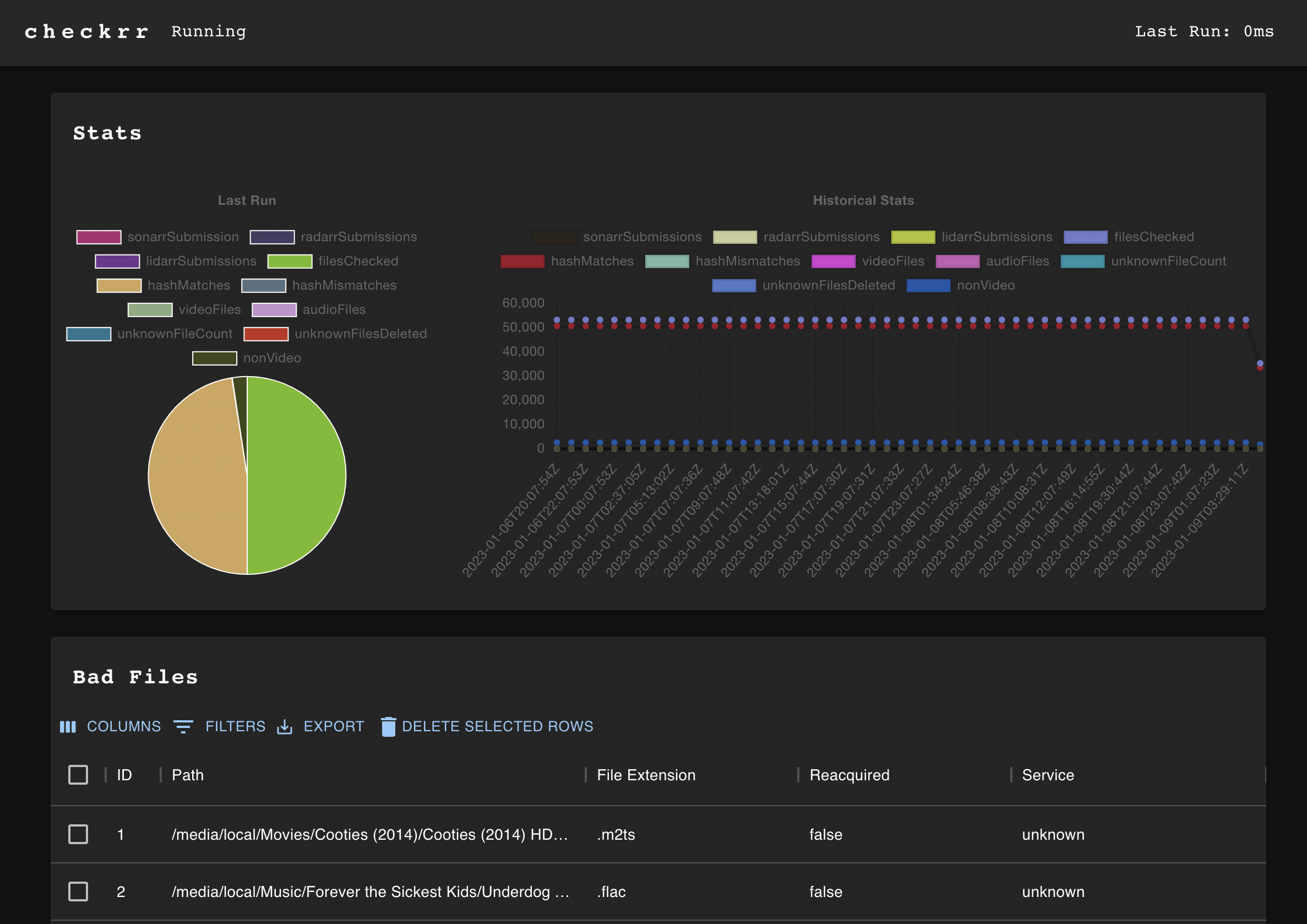Toggle lidarrSubmissions swatch in Last Run legend

[x=117, y=262]
